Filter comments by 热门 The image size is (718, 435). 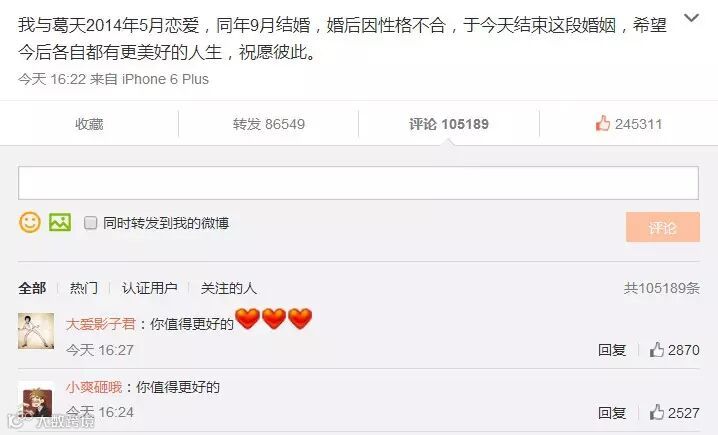tap(84, 288)
